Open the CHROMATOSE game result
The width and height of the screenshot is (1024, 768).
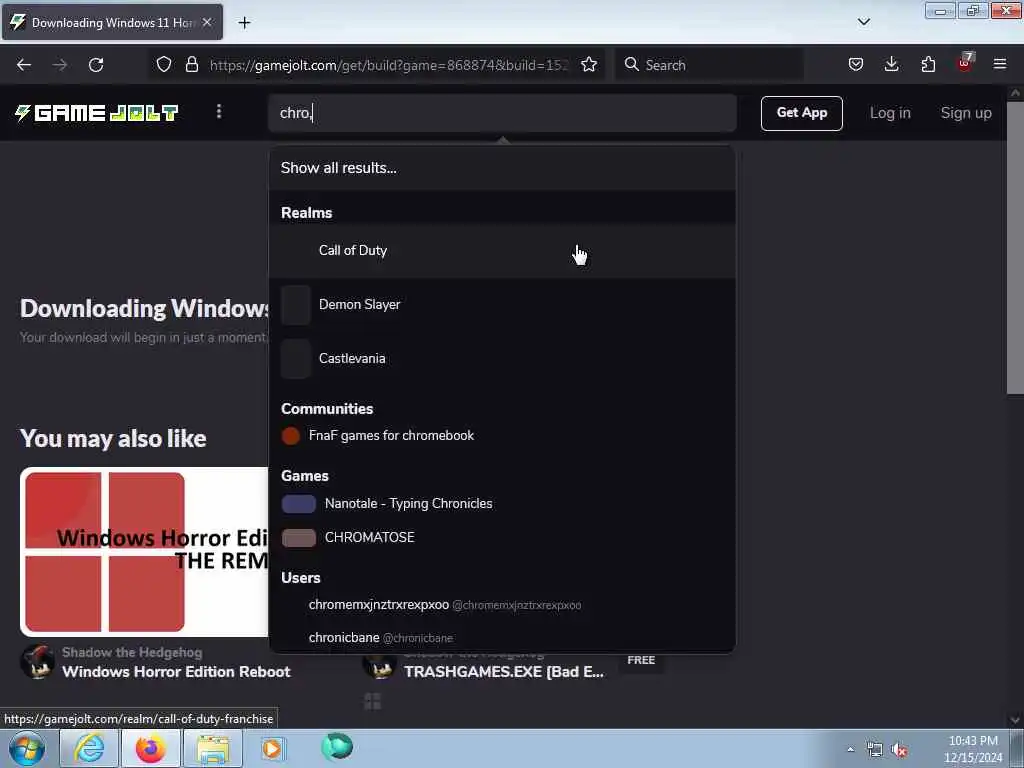coord(502,537)
